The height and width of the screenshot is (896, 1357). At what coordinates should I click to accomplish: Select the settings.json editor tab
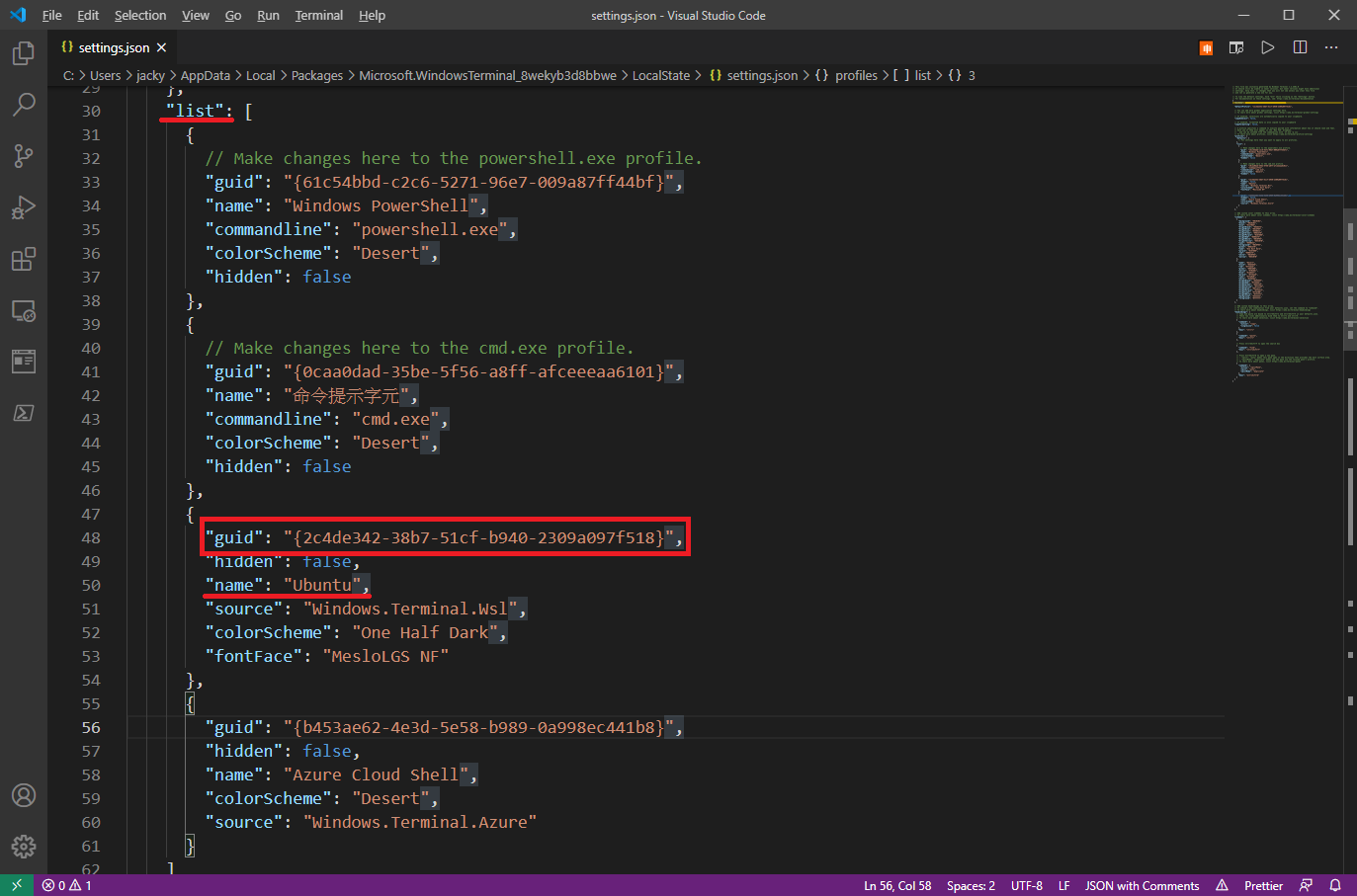(x=113, y=47)
